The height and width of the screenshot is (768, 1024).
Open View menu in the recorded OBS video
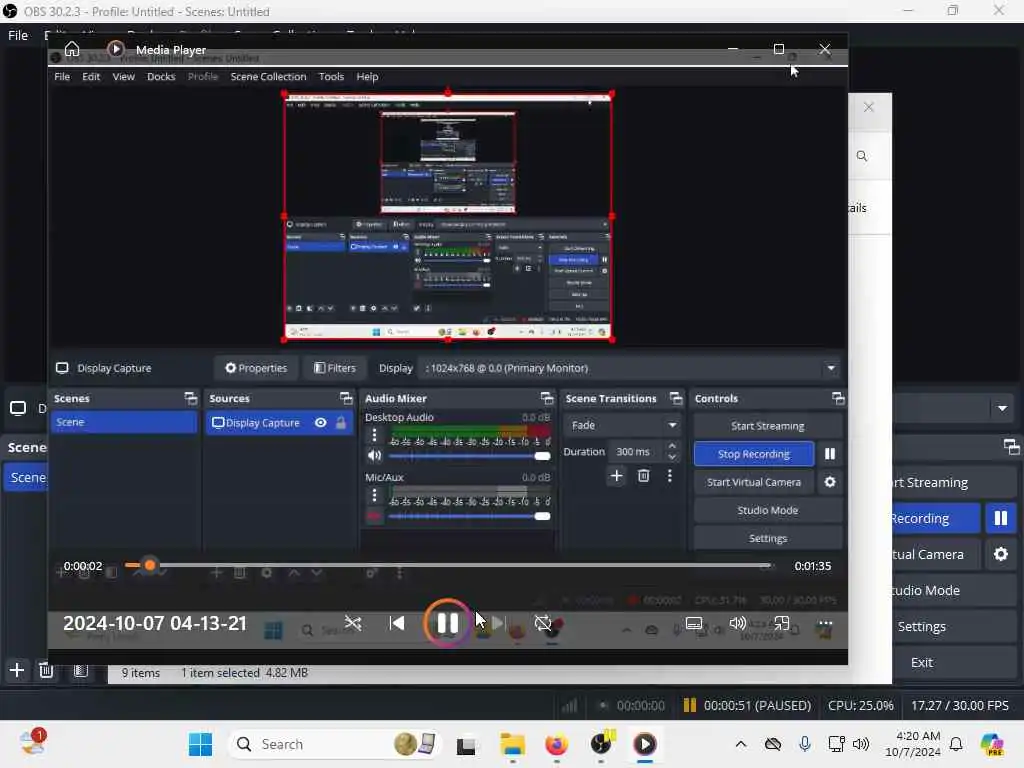pyautogui.click(x=123, y=76)
